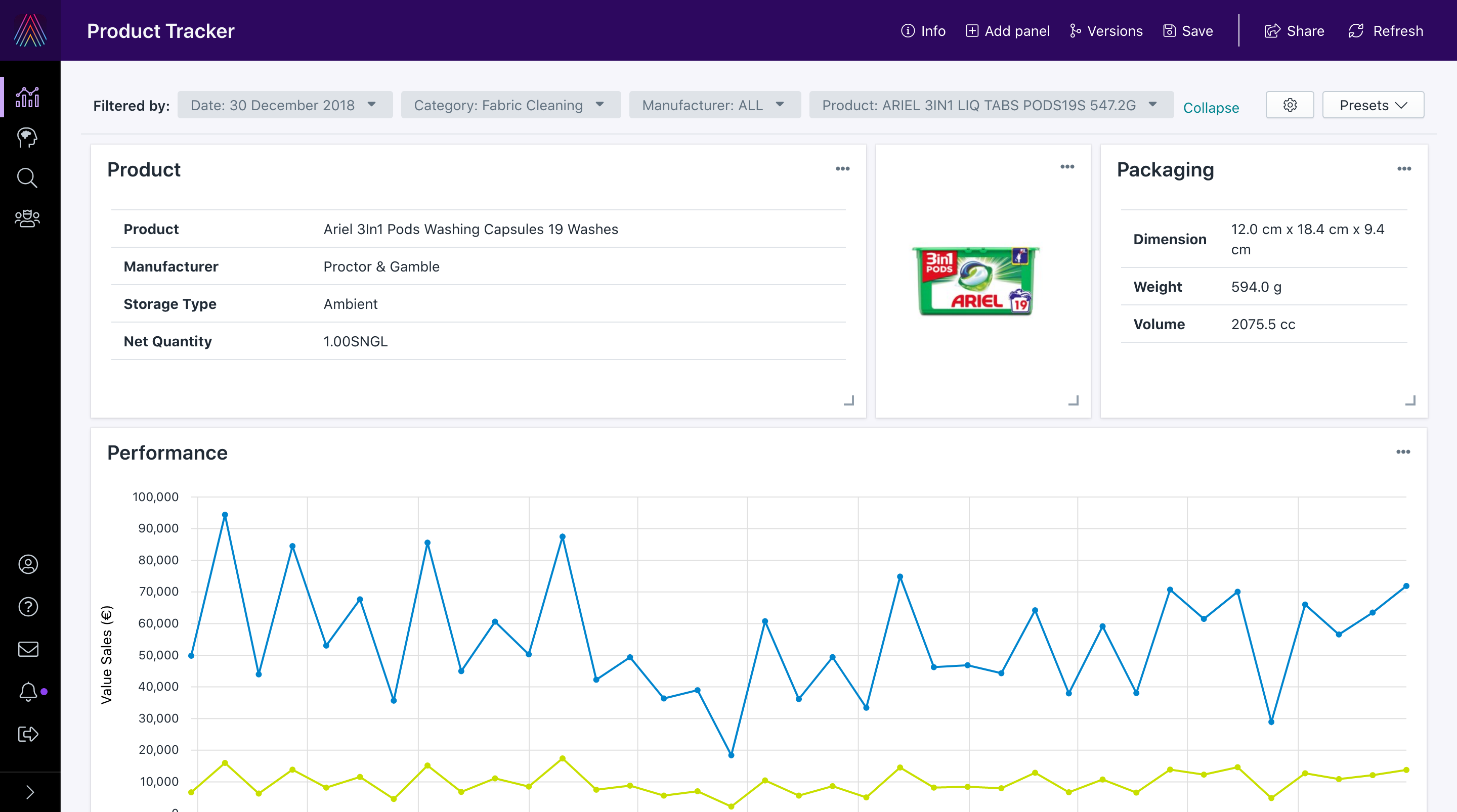Click the search magnifier icon in the sidebar
This screenshot has height=812, width=1457.
pyautogui.click(x=27, y=178)
